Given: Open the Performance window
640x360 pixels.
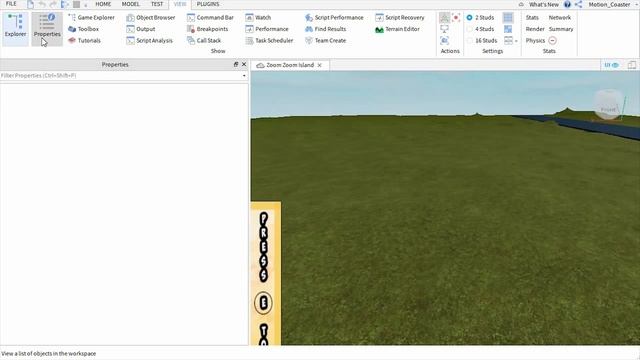Looking at the screenshot, I should pos(267,29).
